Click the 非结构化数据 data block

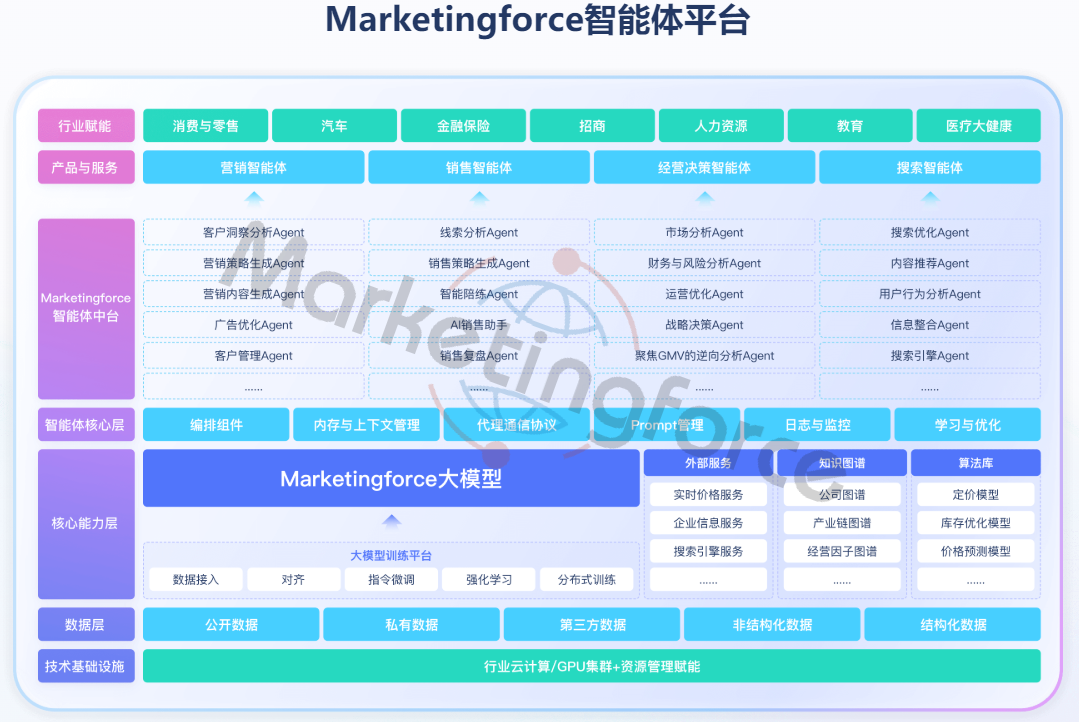(772, 624)
